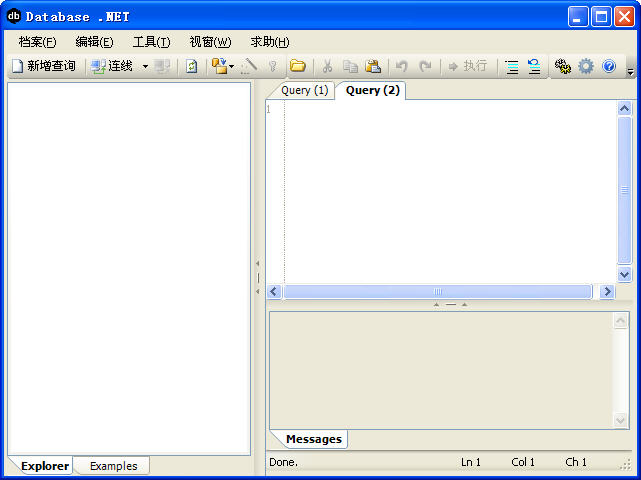
Task: Click the editor vertical scrollbar thumb
Action: click(624, 190)
